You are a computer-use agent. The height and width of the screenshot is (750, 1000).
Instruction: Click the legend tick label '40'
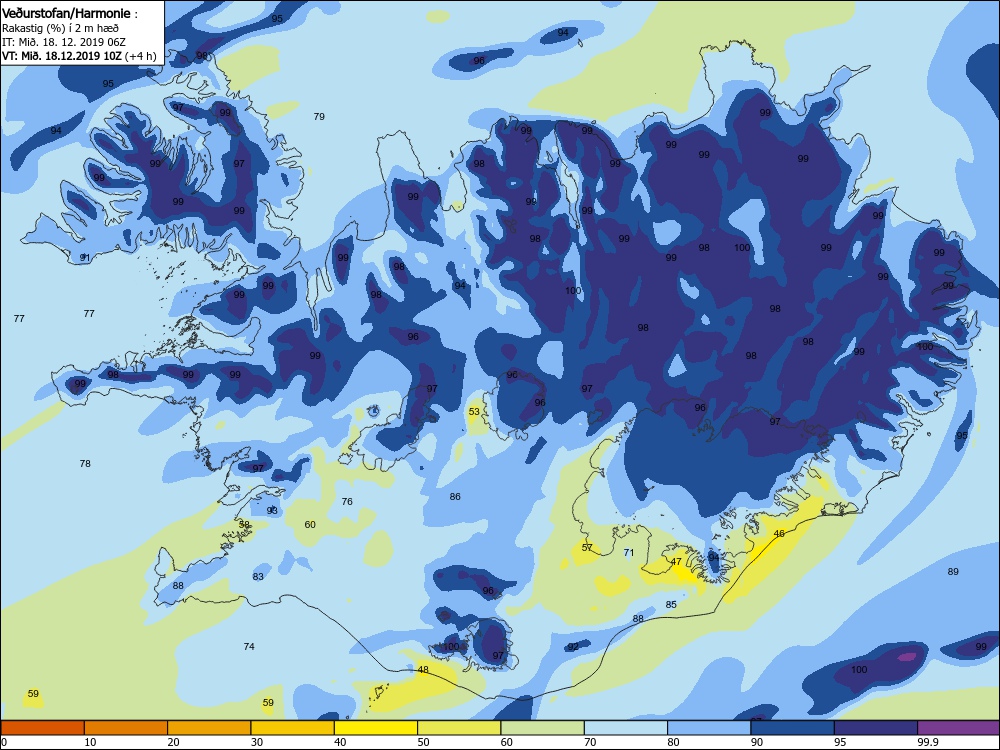click(341, 742)
